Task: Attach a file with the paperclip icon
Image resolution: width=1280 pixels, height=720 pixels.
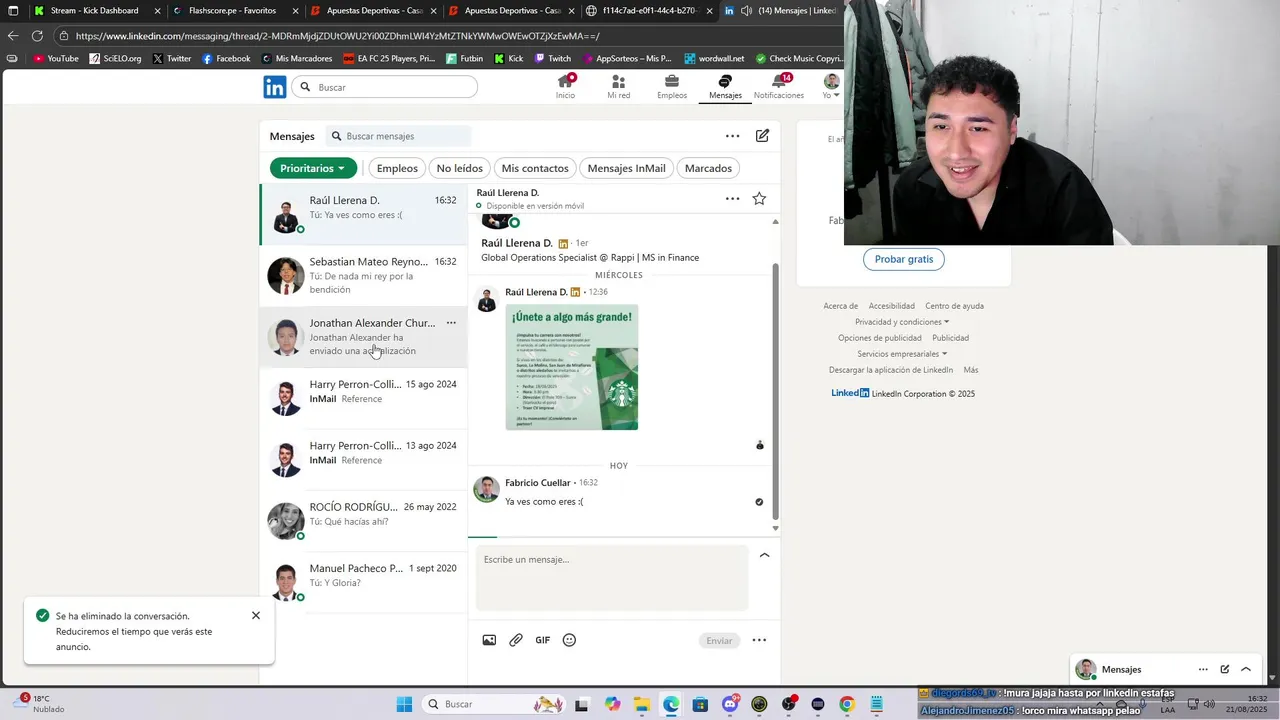Action: pyautogui.click(x=516, y=640)
